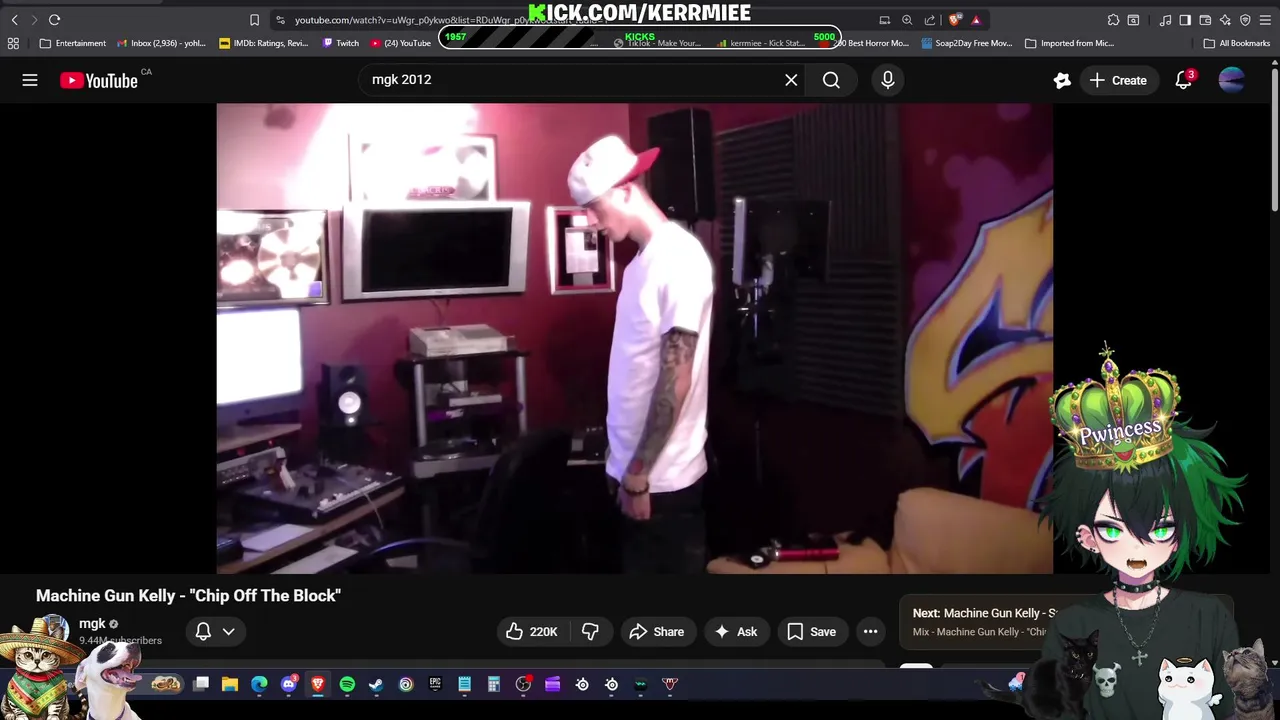Open File Explorer from the taskbar
This screenshot has height=720, width=1280.
[230, 684]
